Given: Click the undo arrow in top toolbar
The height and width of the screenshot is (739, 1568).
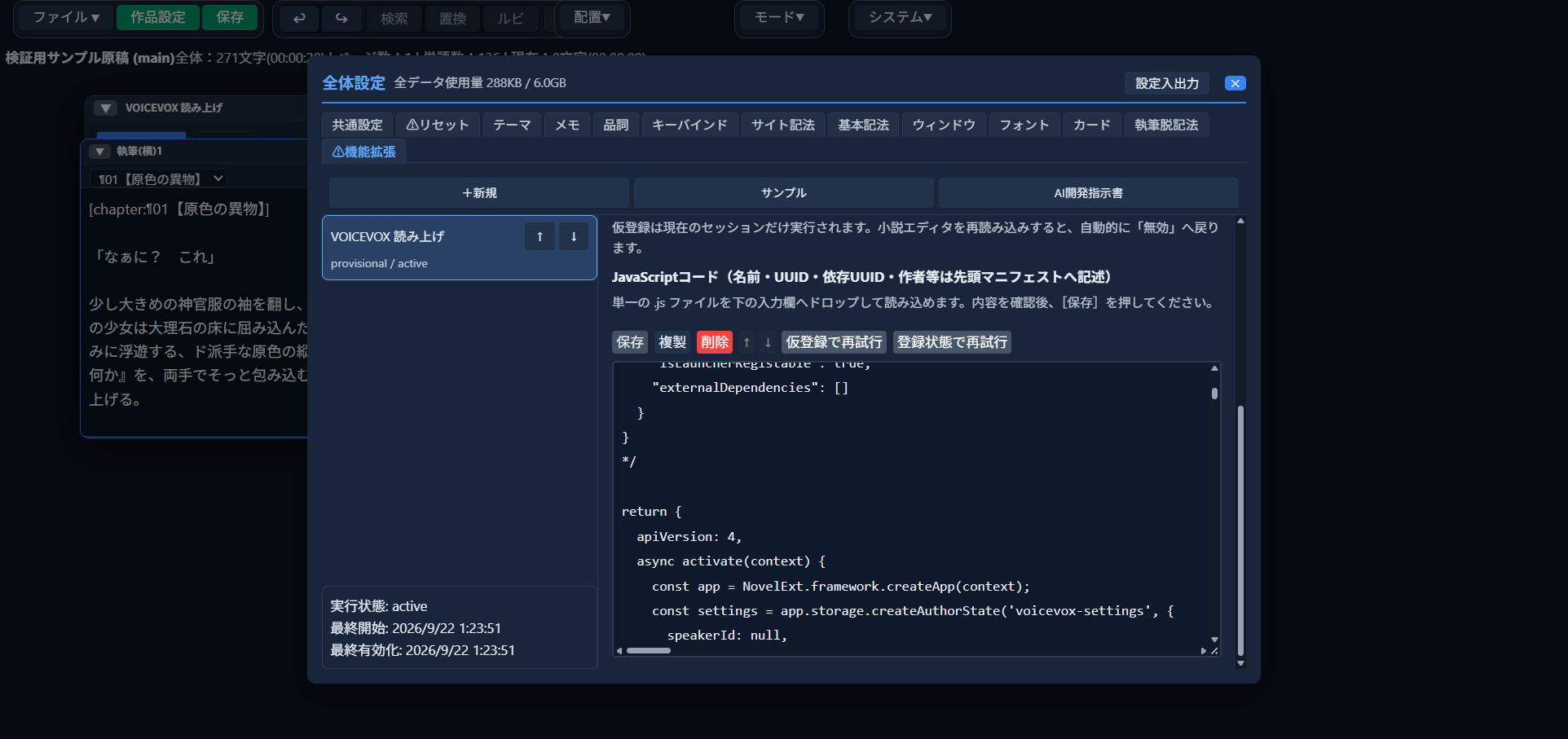Looking at the screenshot, I should [299, 18].
